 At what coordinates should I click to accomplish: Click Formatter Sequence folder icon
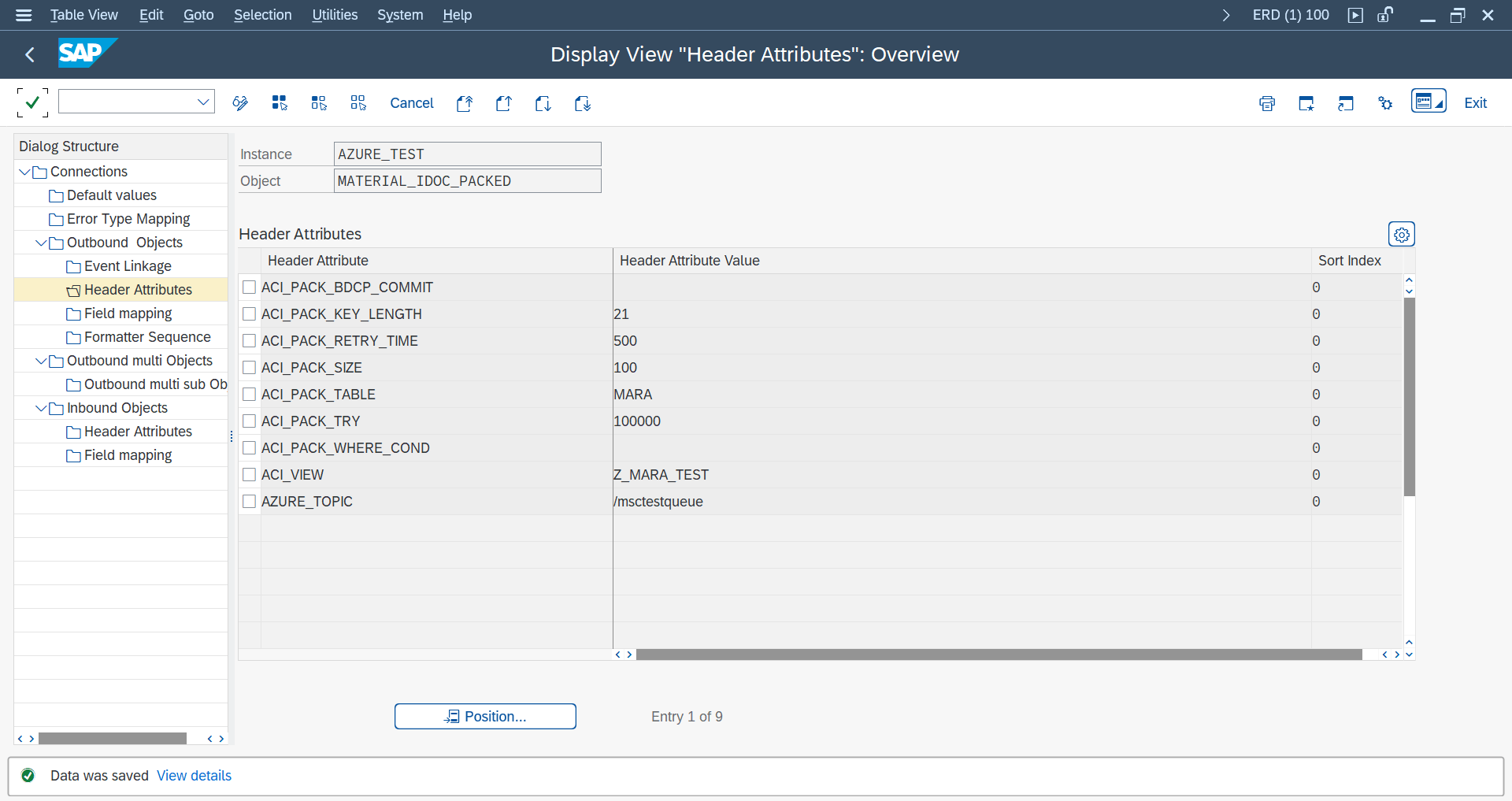pyautogui.click(x=73, y=338)
